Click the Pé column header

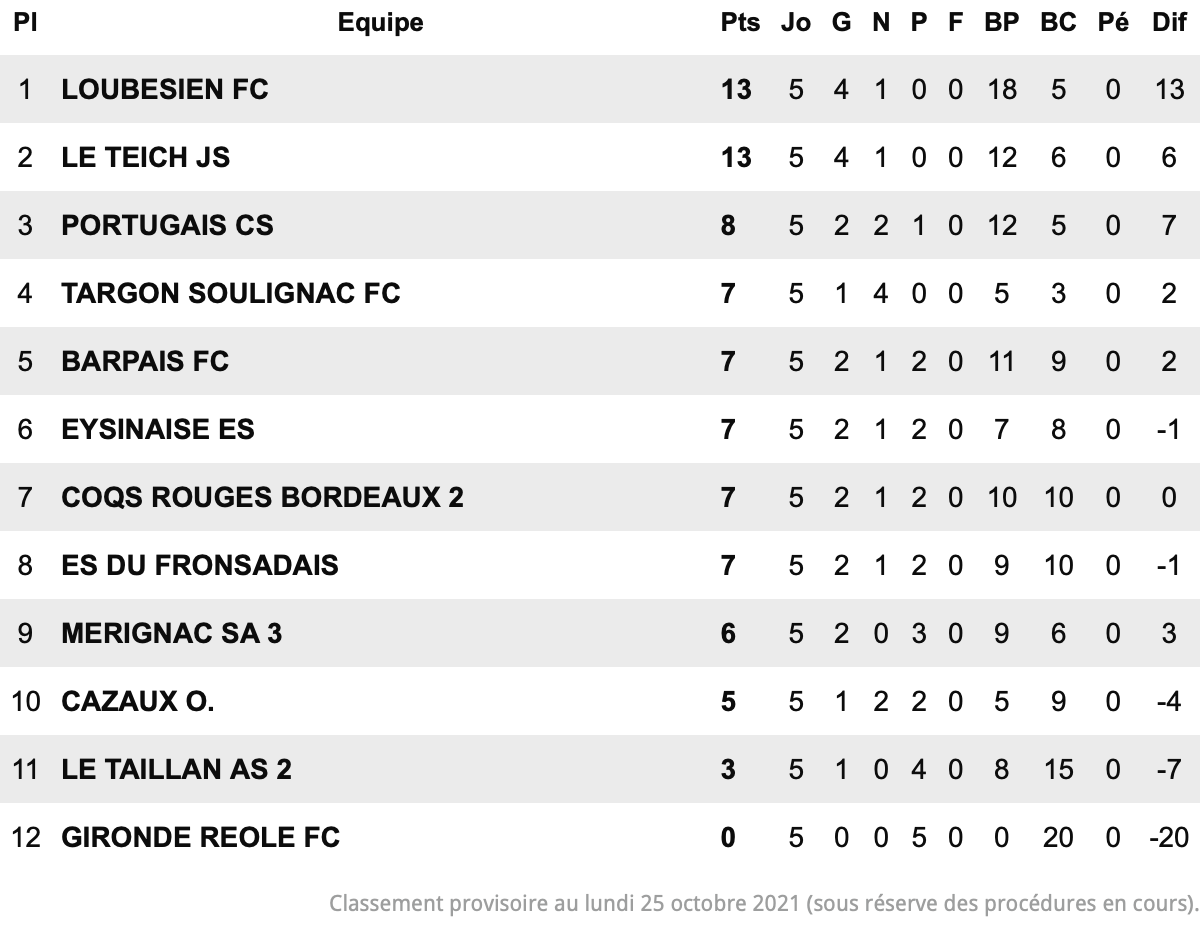pos(1113,23)
